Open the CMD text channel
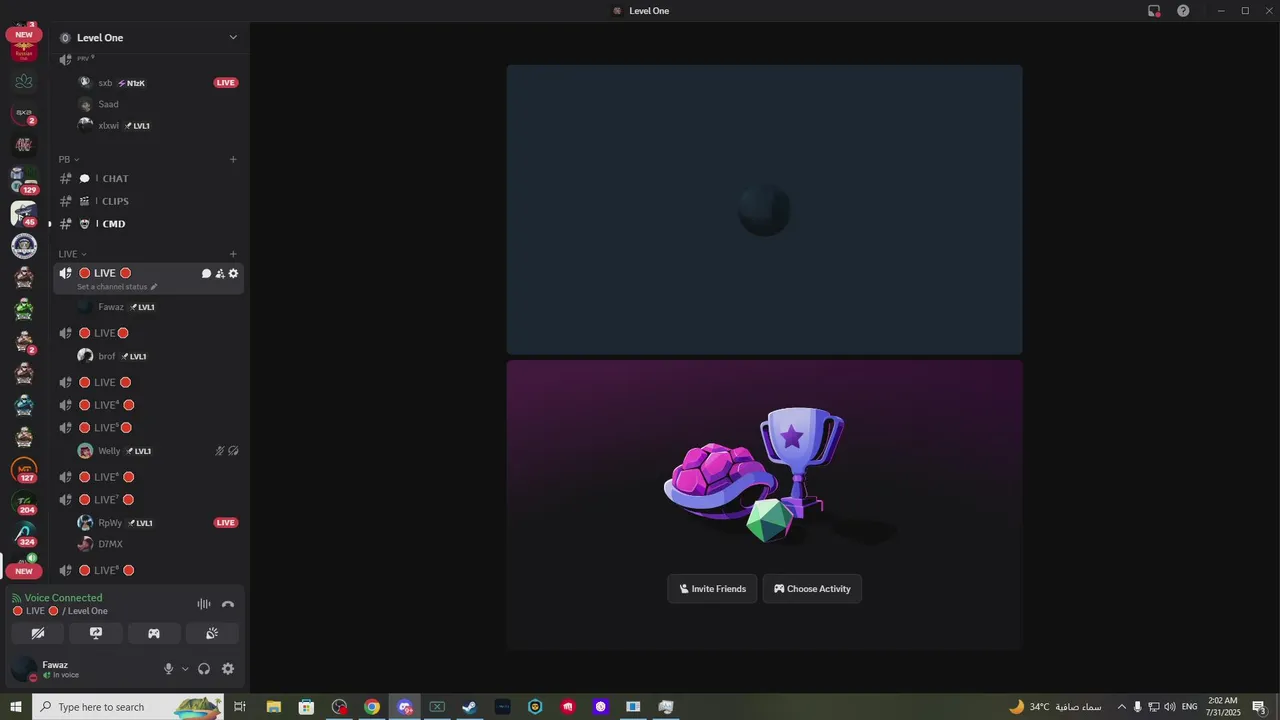 point(148,224)
